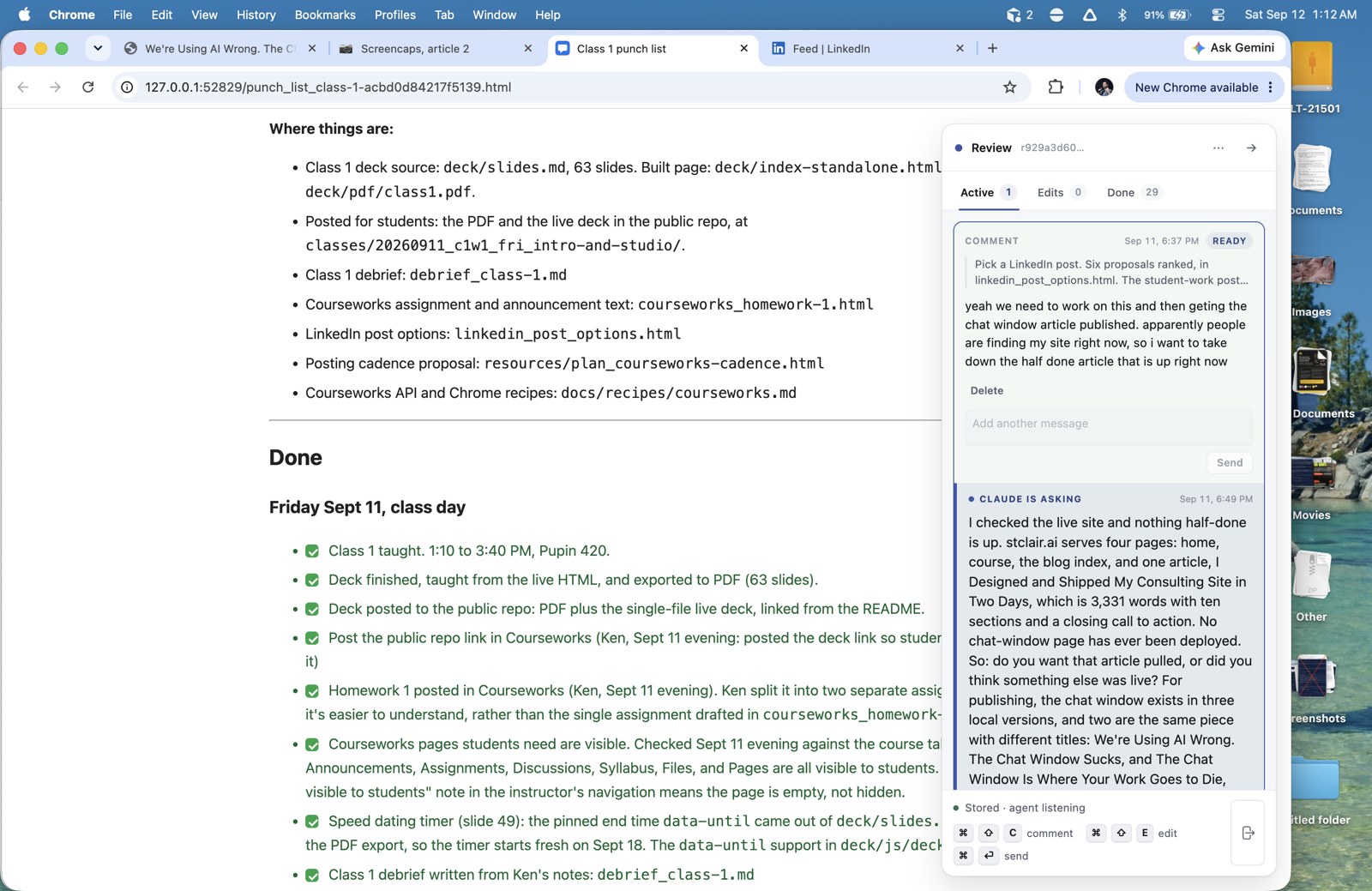
Task: Open the Review panel three-dot menu
Action: tap(1219, 147)
